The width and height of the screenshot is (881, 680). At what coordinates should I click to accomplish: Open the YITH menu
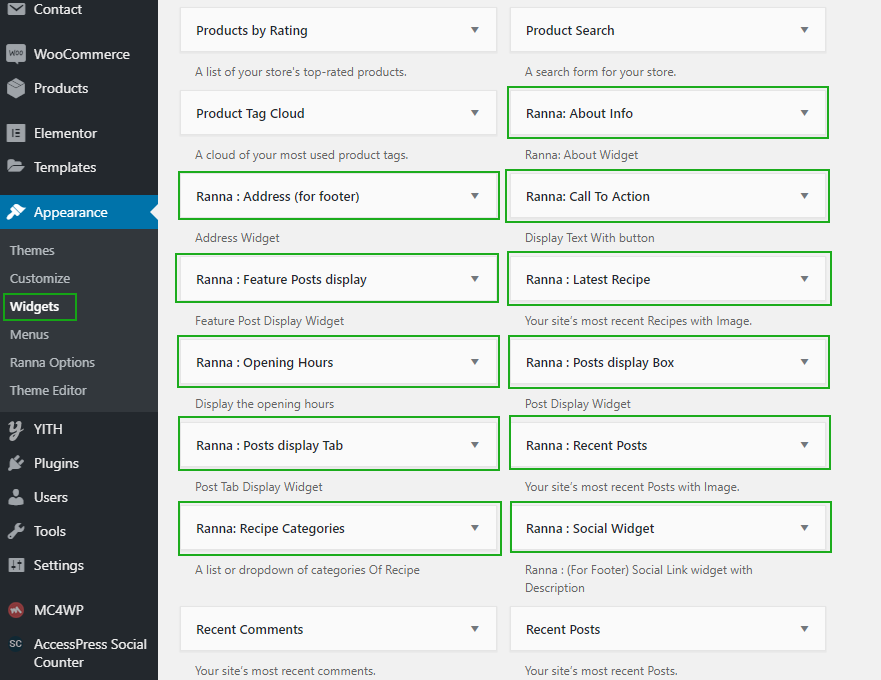[x=48, y=429]
